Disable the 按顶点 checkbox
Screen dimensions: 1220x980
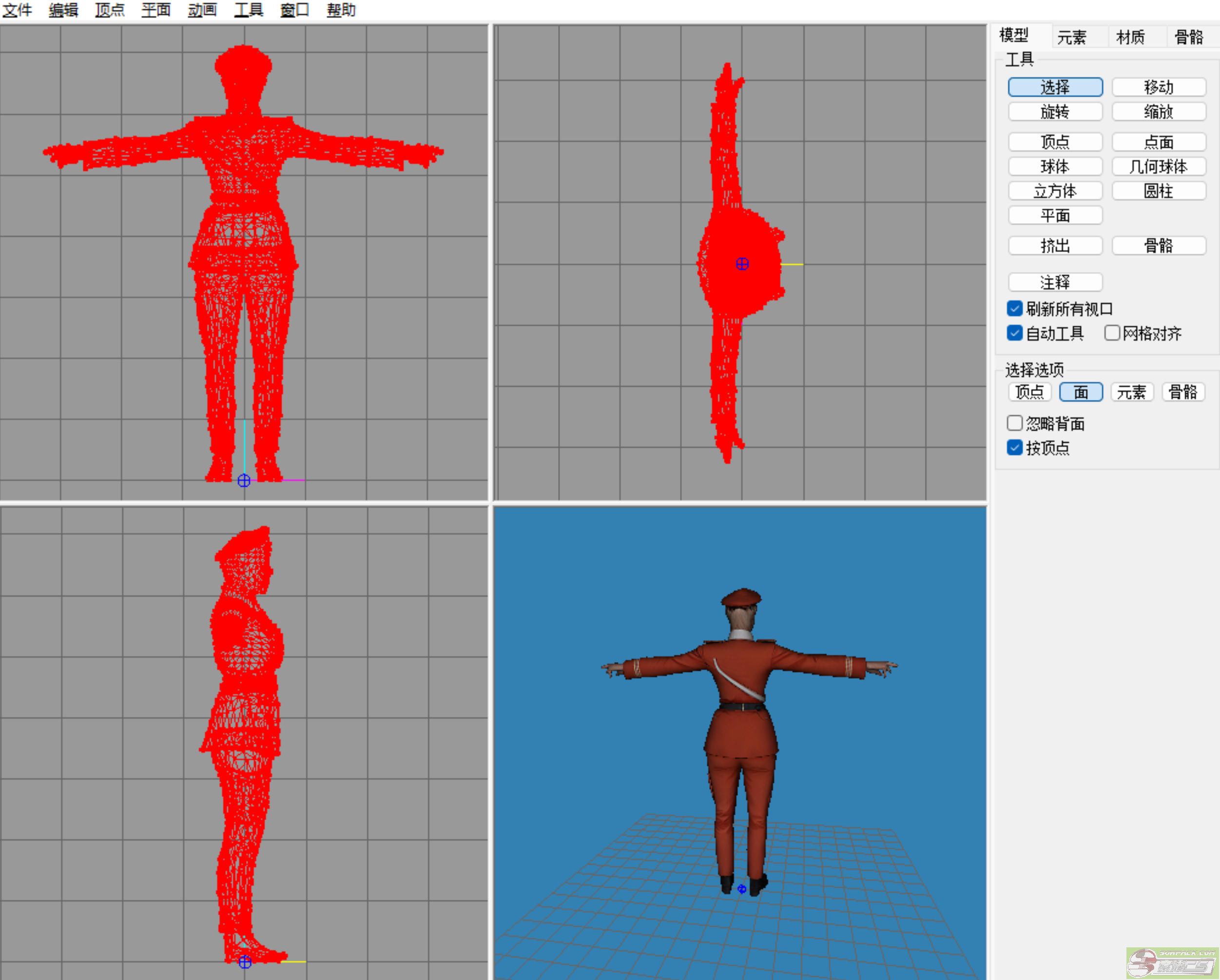[x=1015, y=448]
